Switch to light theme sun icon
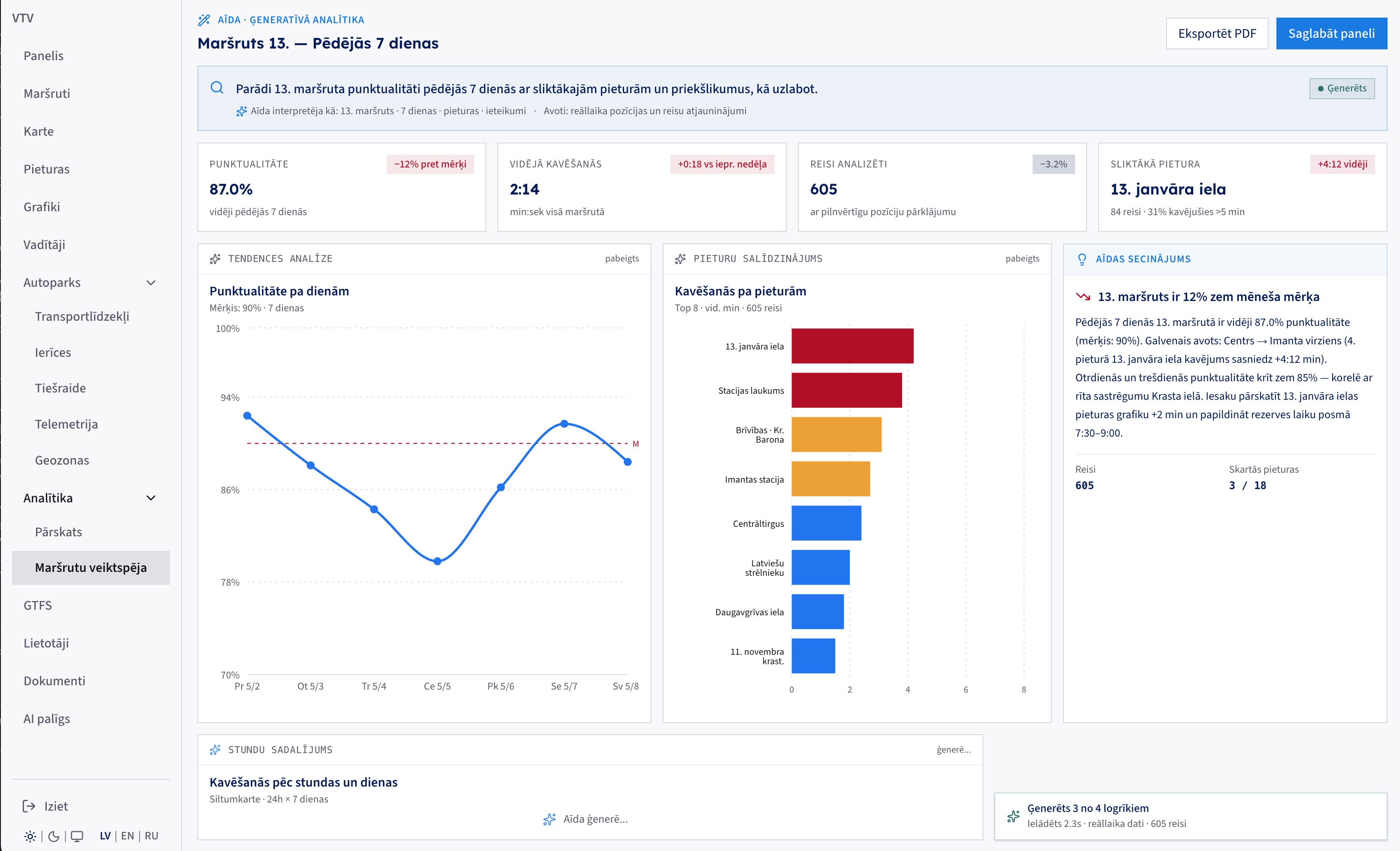Viewport: 1400px width, 851px height. 30,836
